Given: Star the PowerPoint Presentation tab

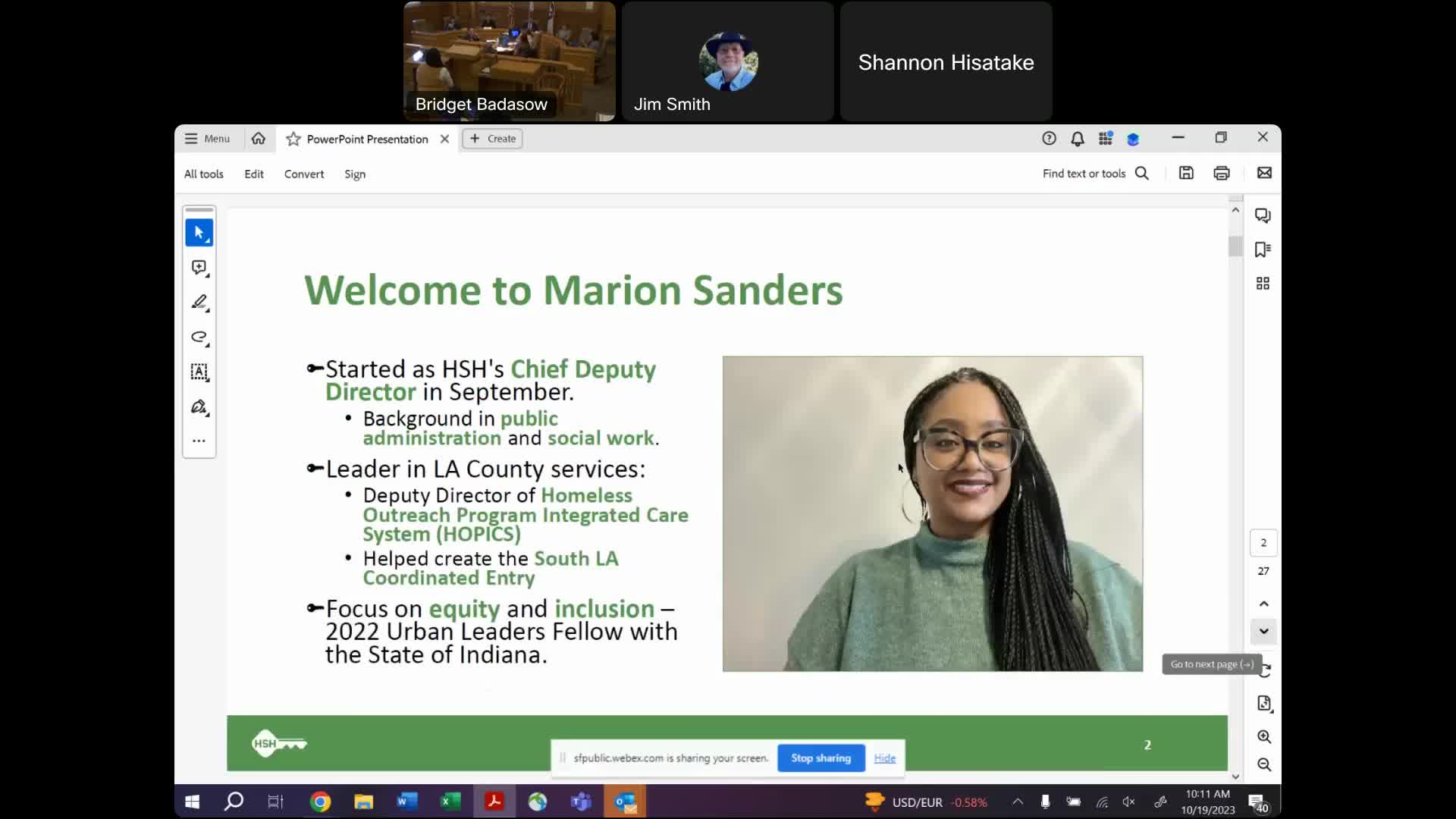Looking at the screenshot, I should [293, 139].
